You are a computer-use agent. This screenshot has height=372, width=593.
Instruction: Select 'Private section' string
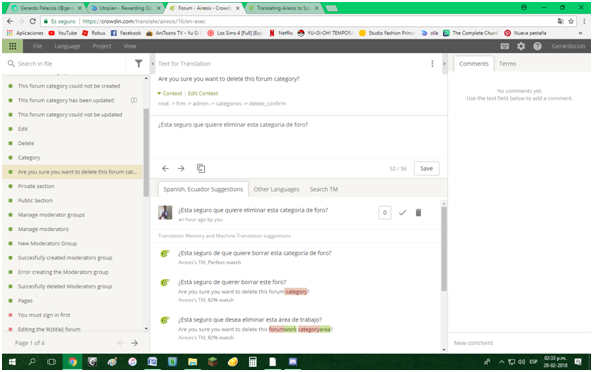[x=72, y=186]
